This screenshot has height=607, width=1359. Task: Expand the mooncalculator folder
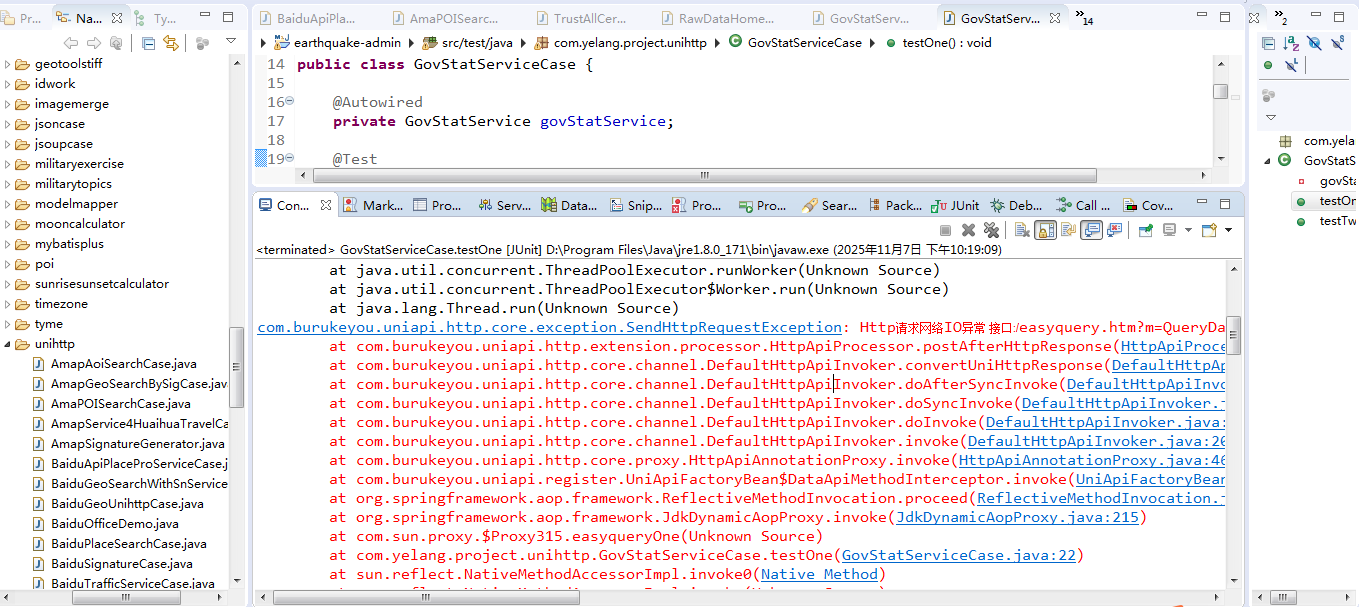(9, 224)
